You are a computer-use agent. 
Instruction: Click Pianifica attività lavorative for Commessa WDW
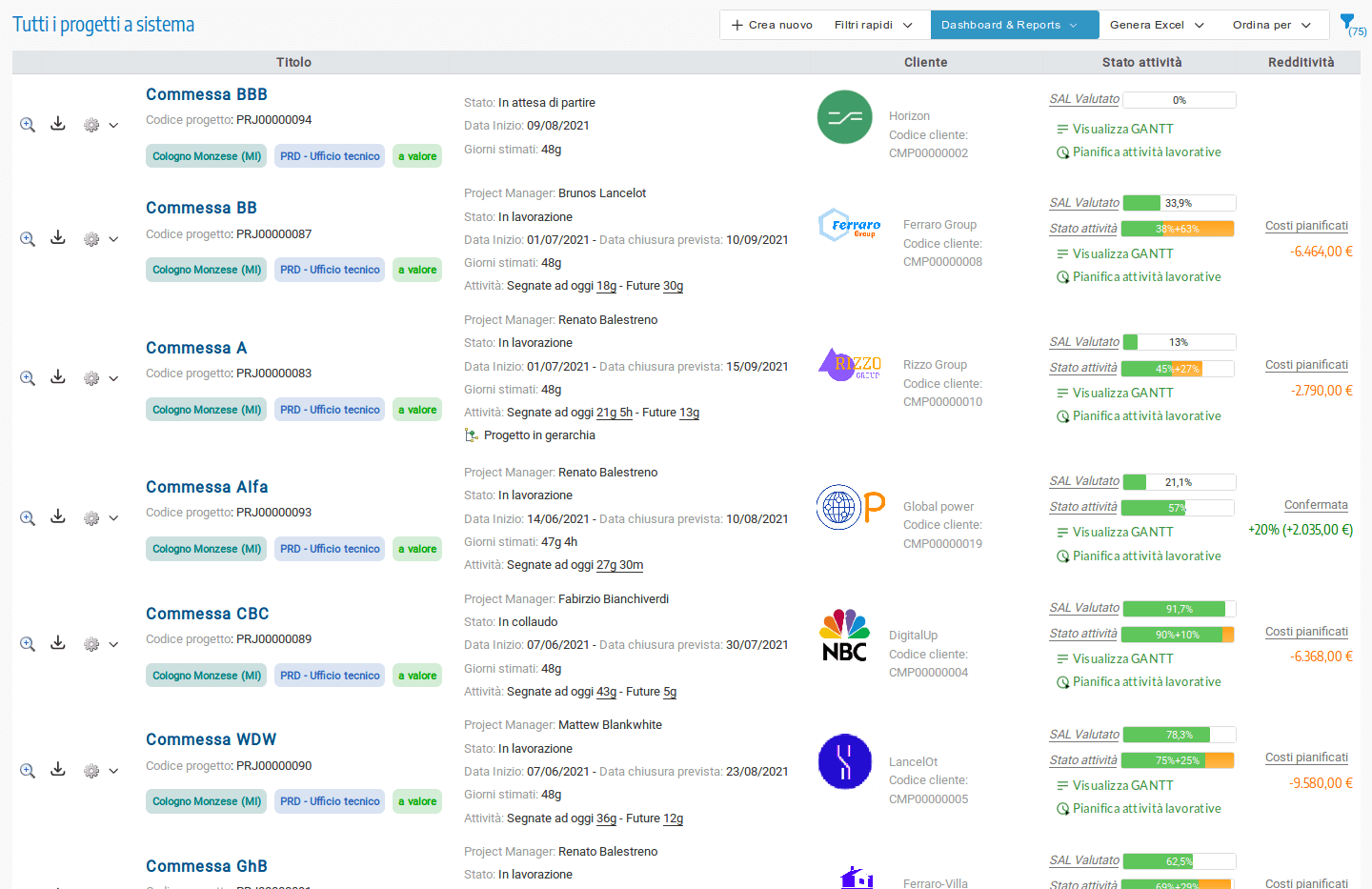[1146, 808]
